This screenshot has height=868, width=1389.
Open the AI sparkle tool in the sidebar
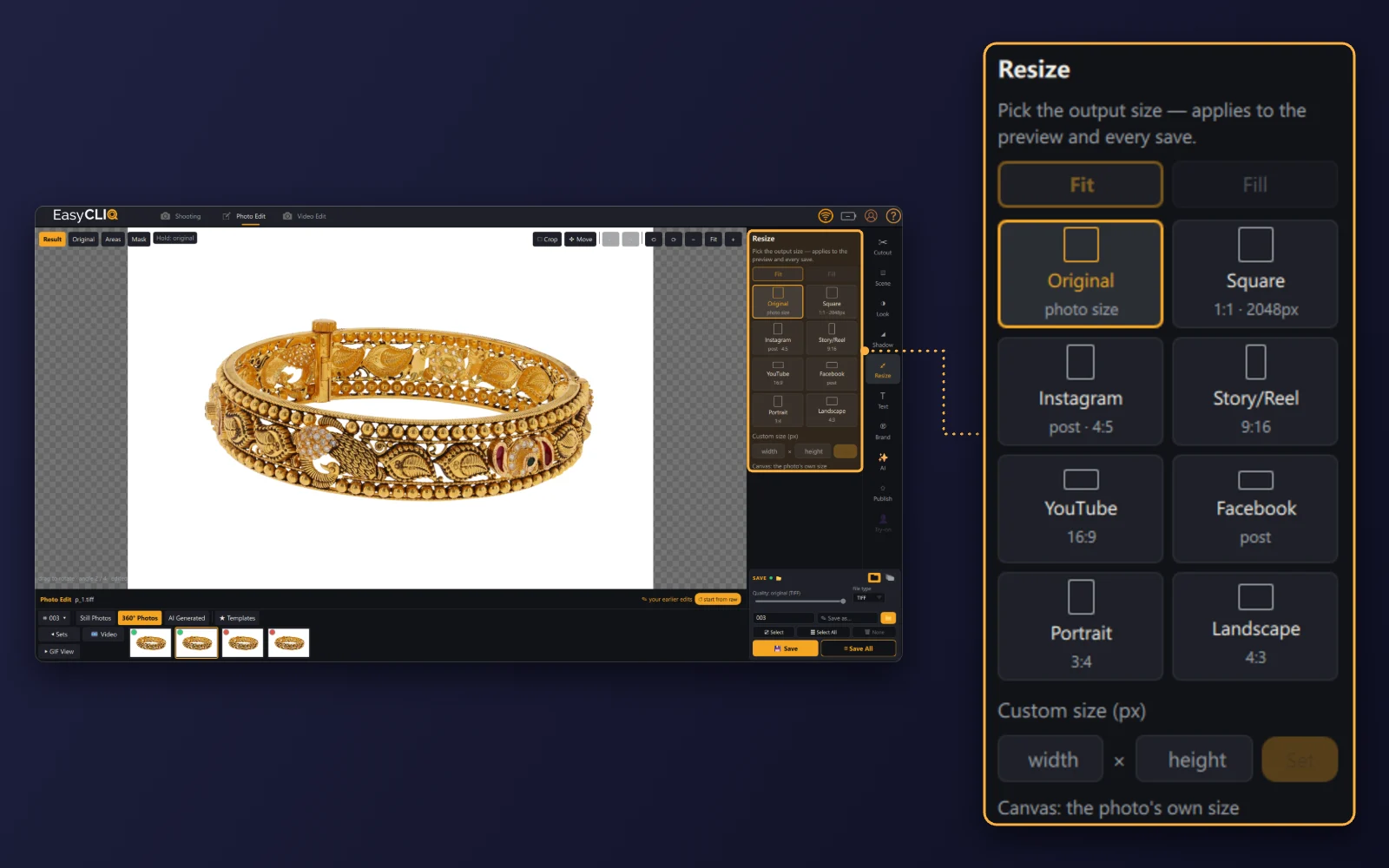pos(883,461)
